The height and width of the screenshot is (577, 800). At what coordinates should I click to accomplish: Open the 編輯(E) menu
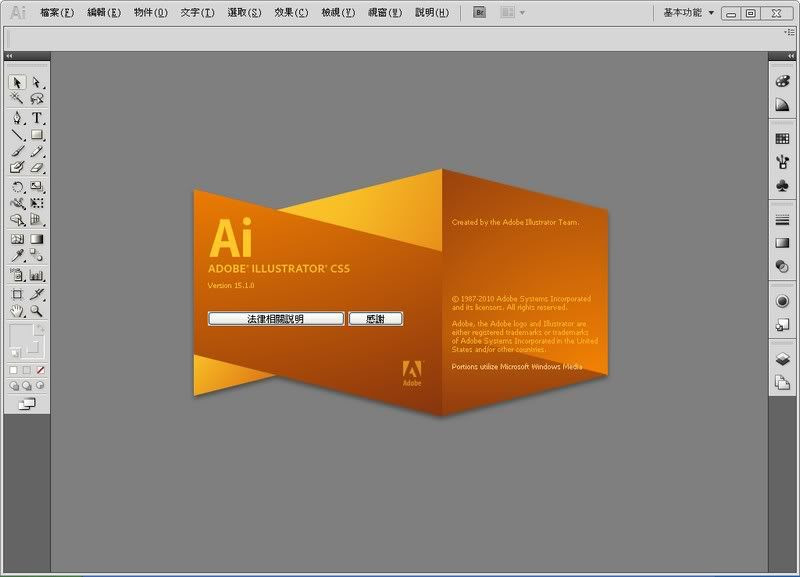104,12
